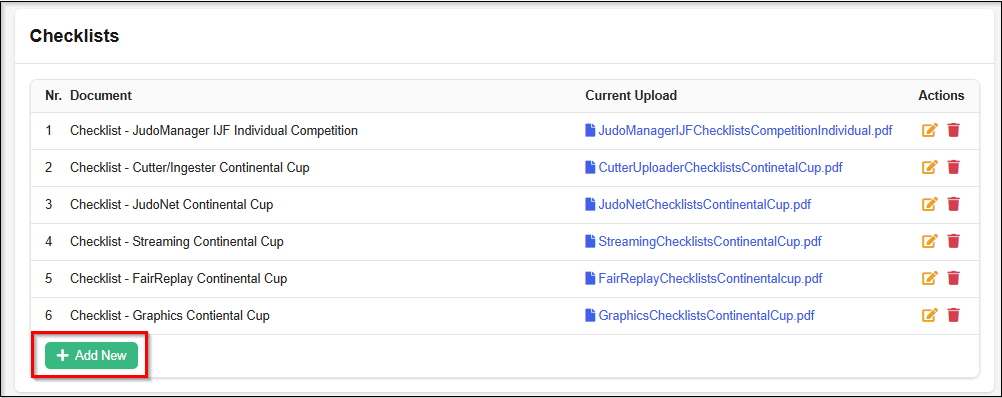Delete the Streaming Continental Cup checklist
The image size is (1002, 398).
(953, 241)
